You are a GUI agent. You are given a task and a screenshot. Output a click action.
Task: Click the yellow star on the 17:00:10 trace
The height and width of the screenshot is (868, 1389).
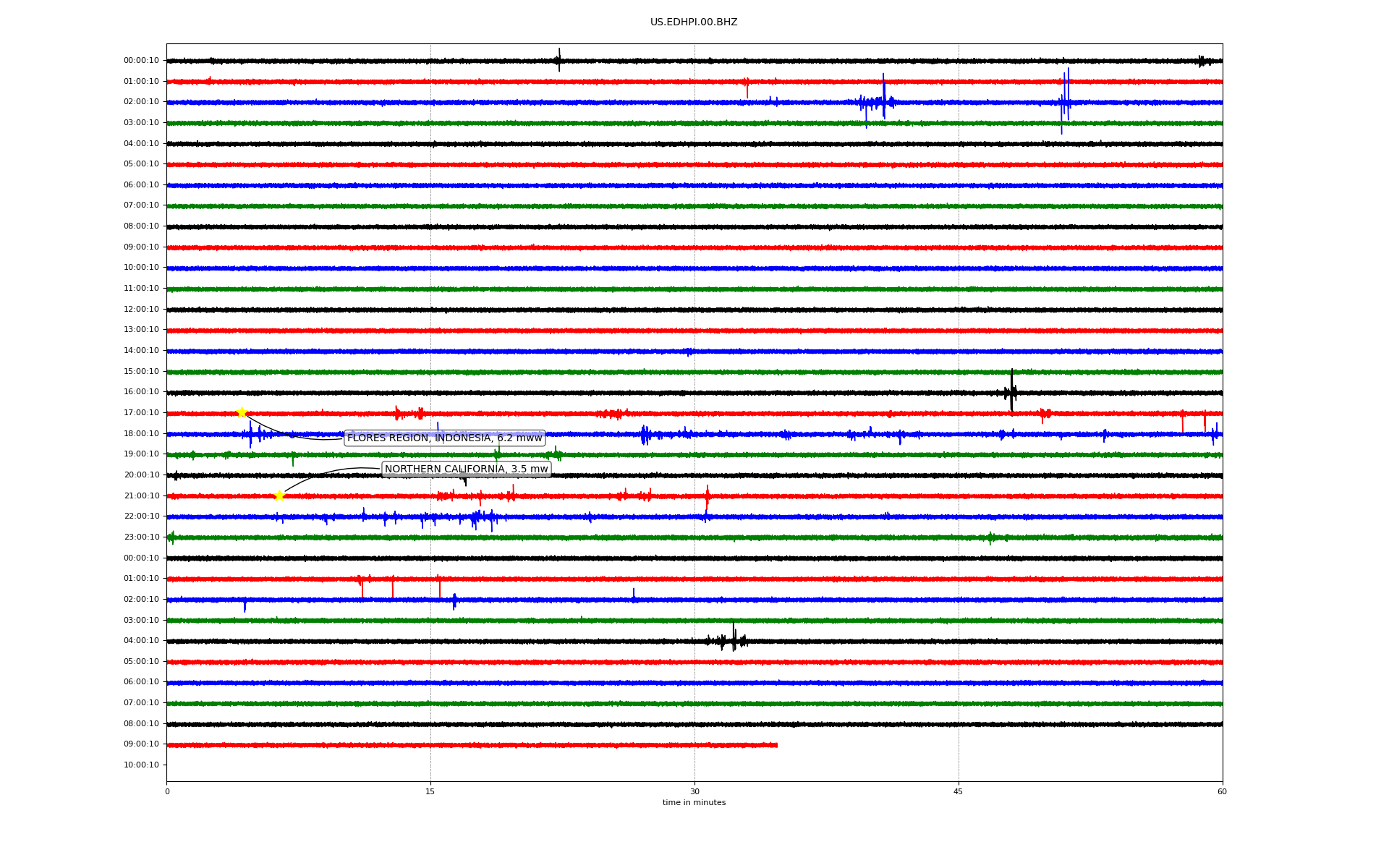point(242,412)
